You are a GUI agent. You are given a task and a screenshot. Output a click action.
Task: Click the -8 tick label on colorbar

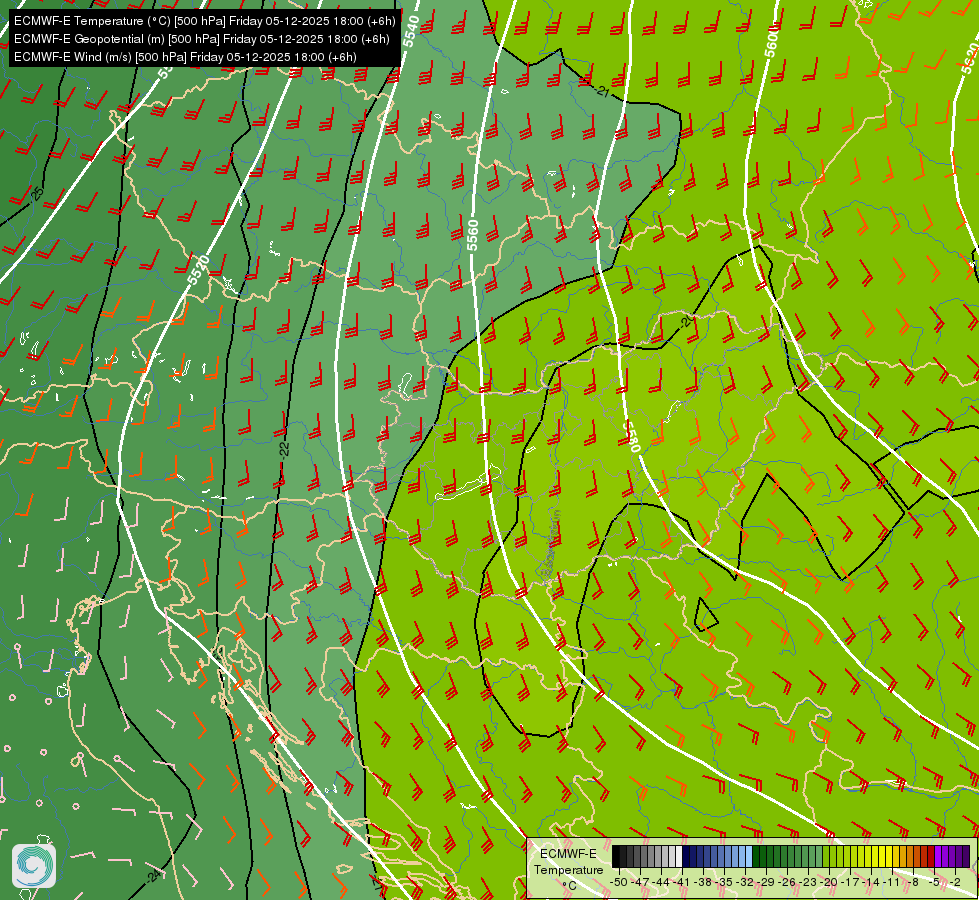pos(914,882)
